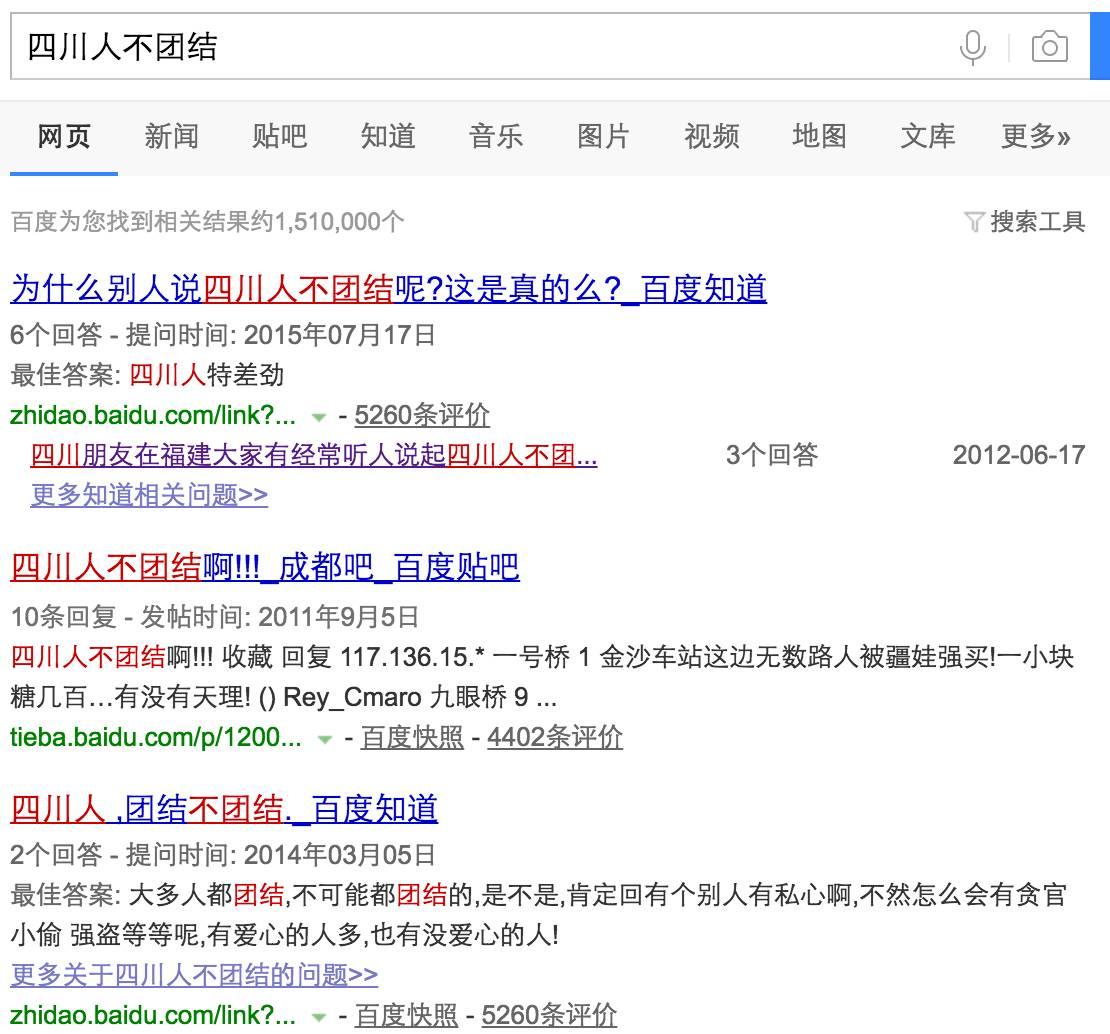This screenshot has height=1034, width=1110.
Task: Click 5260条评价 under the last result
Action: point(549,1016)
